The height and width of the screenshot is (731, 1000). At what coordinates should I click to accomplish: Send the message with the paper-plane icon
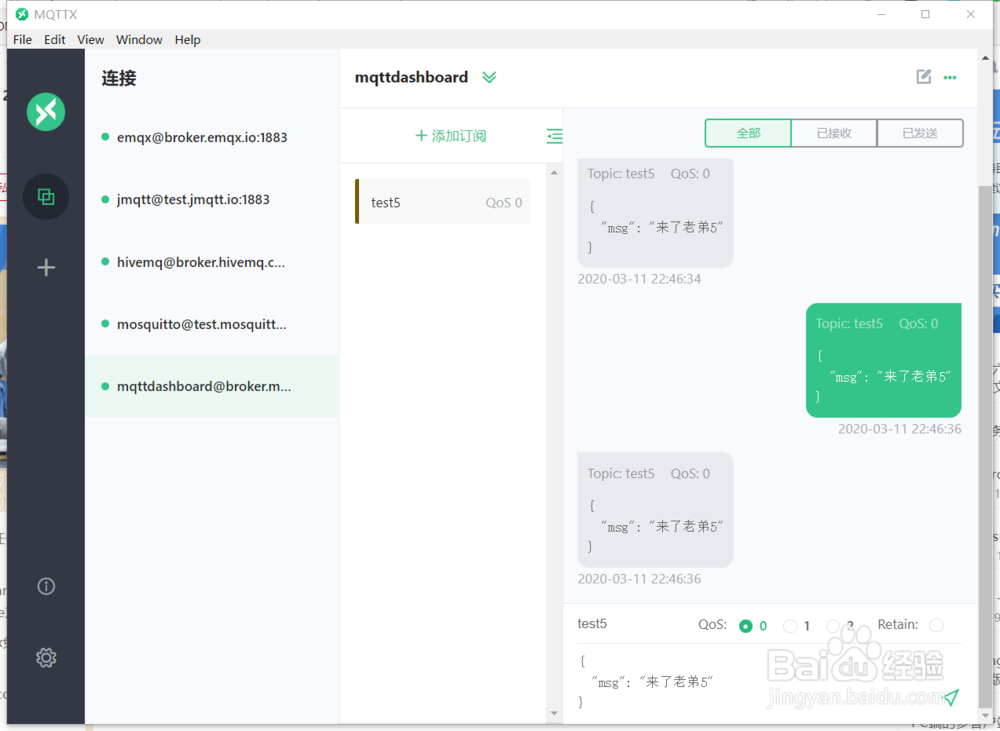click(x=951, y=697)
